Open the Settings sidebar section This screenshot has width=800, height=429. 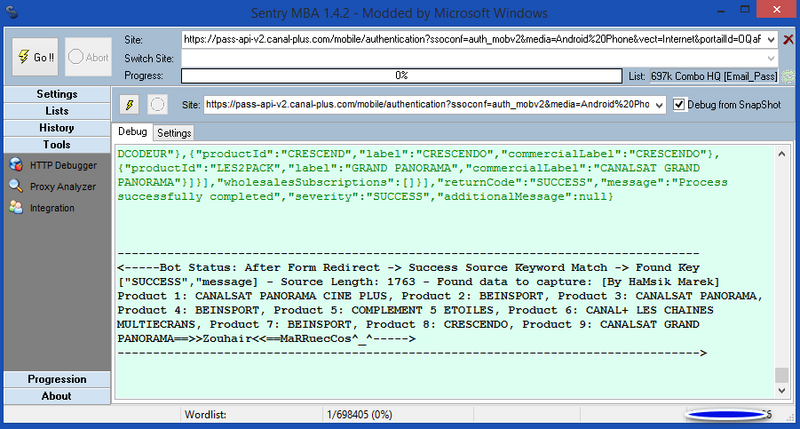(x=57, y=94)
